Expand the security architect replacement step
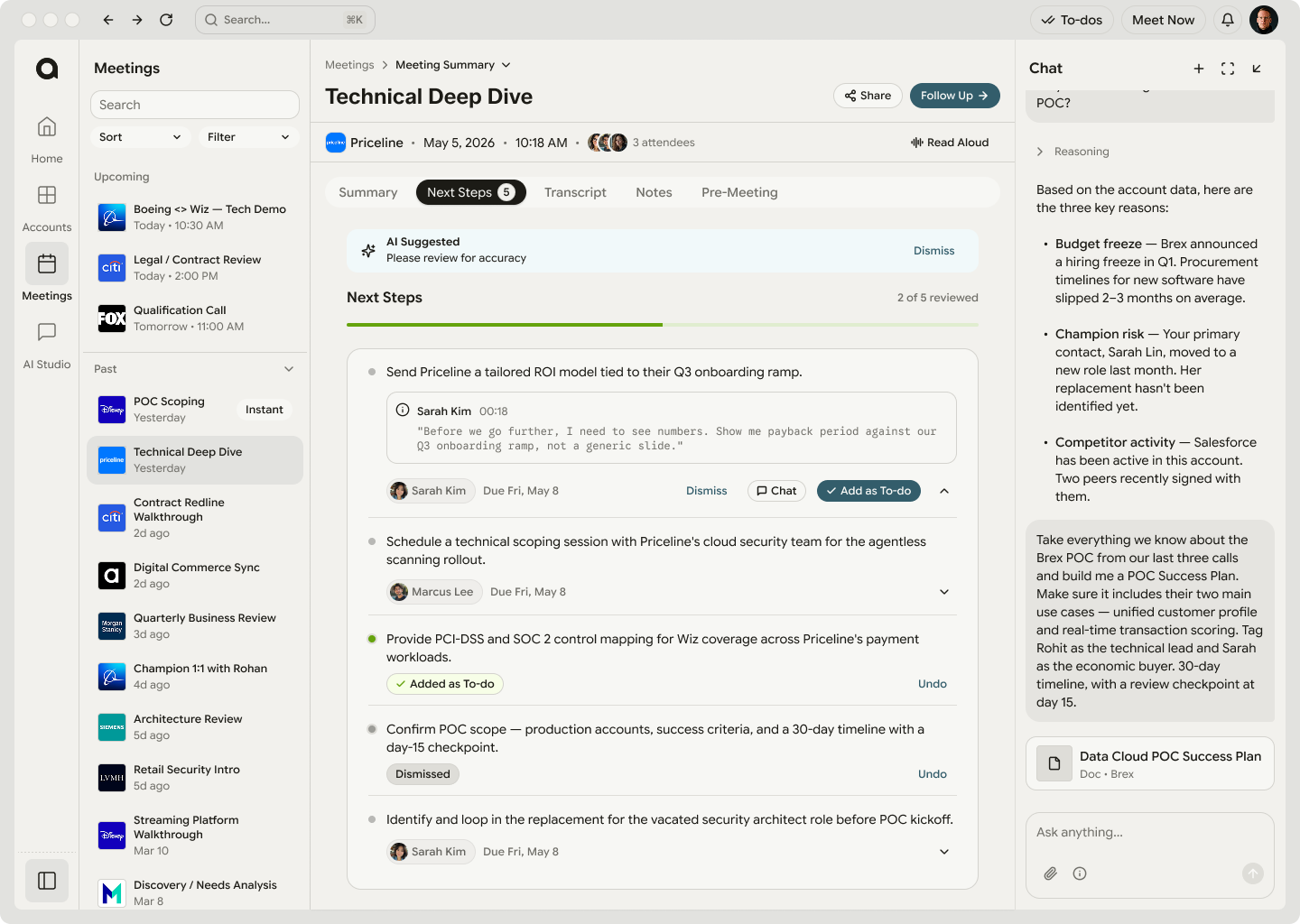The image size is (1300, 924). (x=944, y=852)
